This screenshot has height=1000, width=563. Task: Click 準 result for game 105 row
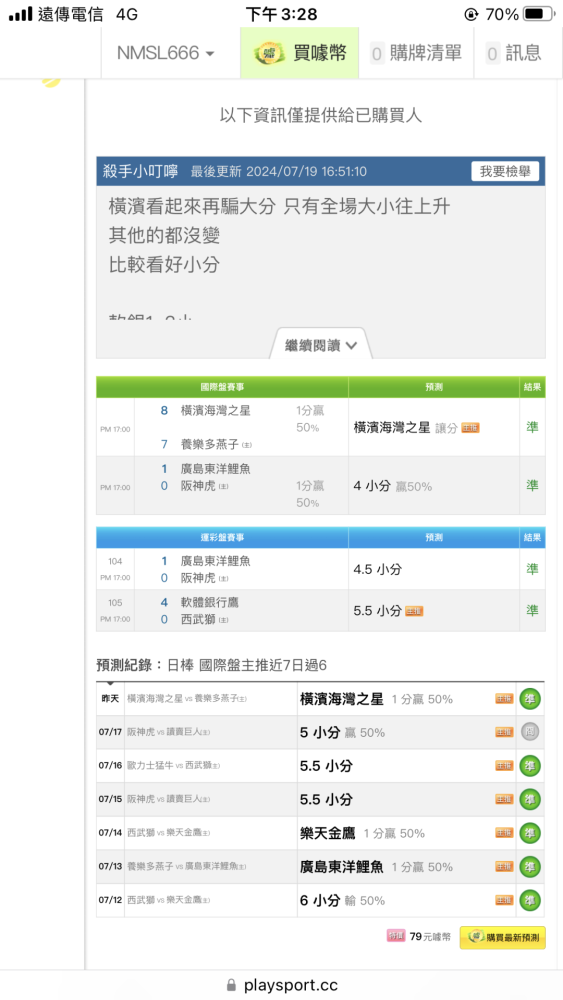532,610
